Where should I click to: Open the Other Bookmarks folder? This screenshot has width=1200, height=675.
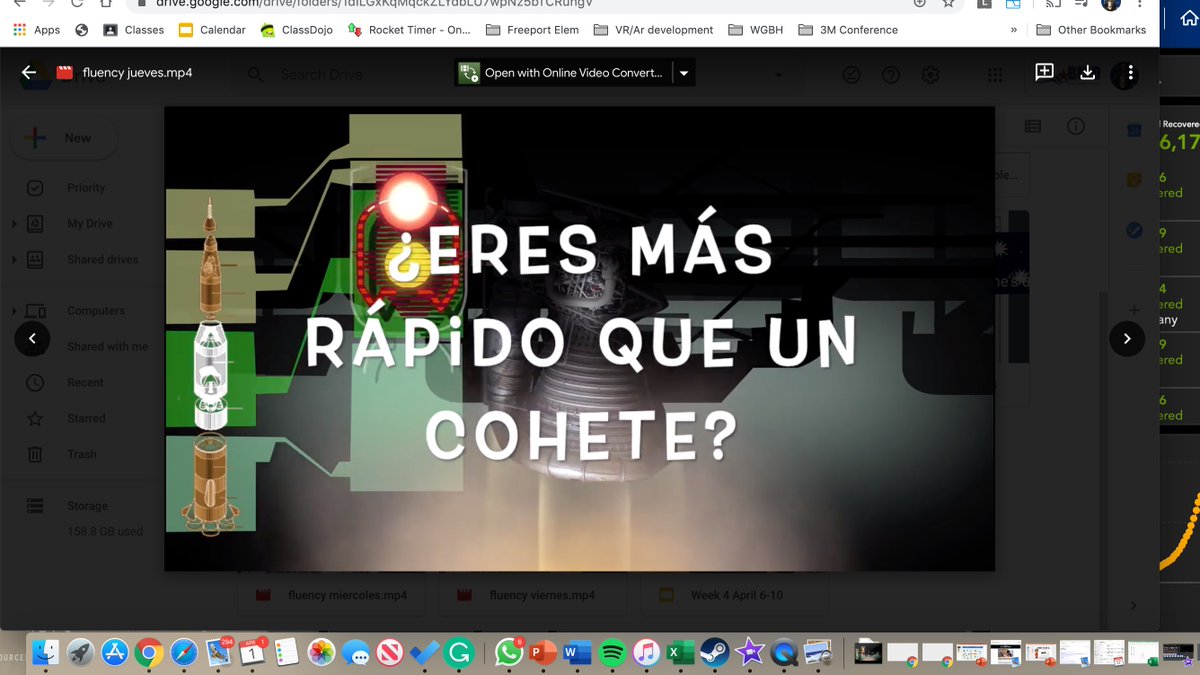click(1091, 30)
